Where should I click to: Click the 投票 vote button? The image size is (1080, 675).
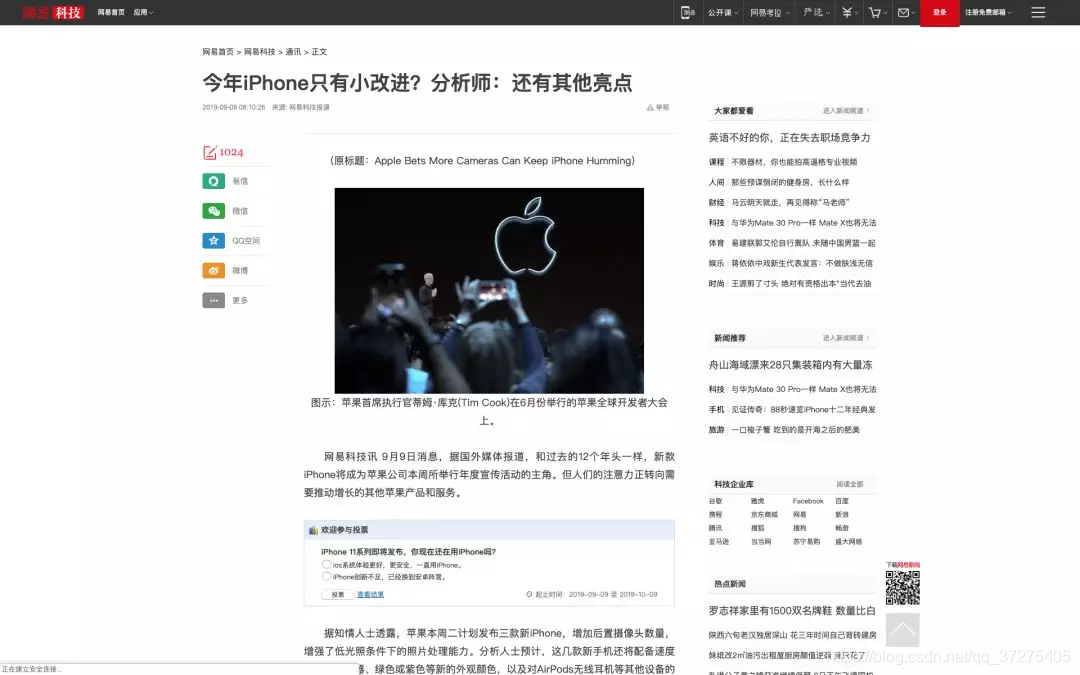[x=338, y=594]
